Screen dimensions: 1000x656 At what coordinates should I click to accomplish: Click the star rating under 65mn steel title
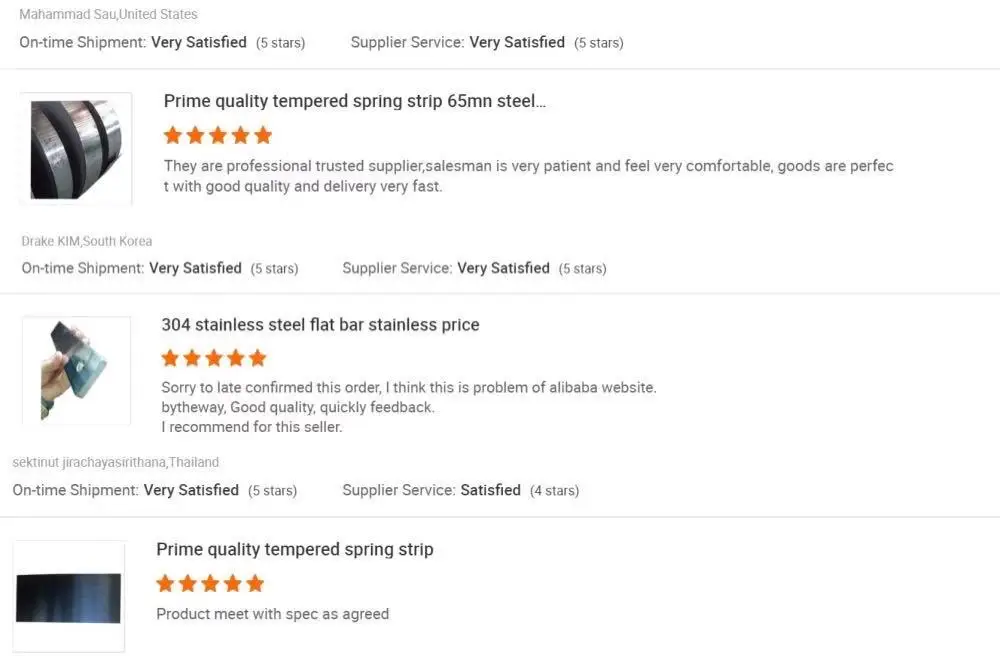[x=218, y=135]
